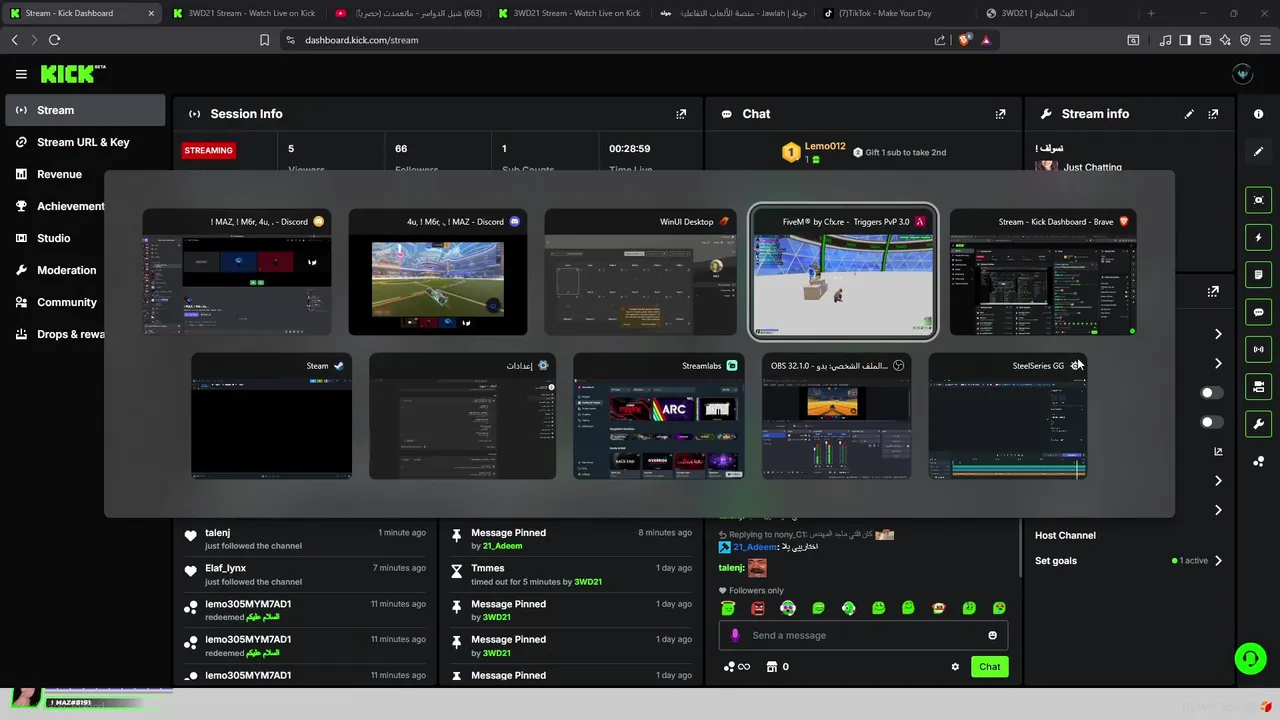The width and height of the screenshot is (1280, 720).
Task: Click the wrench sidebar icon
Action: tap(1258, 424)
